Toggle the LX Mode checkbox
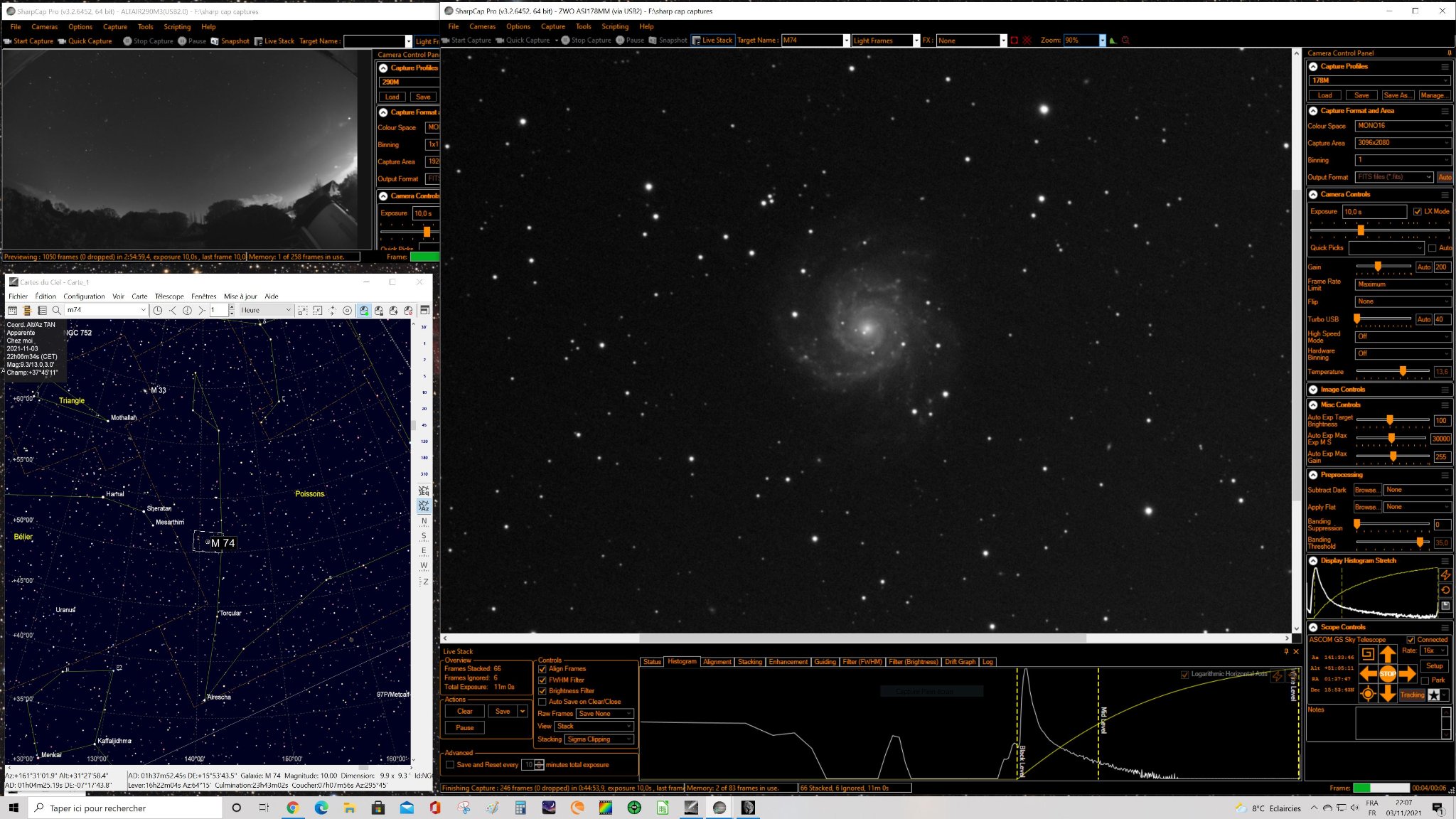The width and height of the screenshot is (1456, 819). tap(1418, 212)
